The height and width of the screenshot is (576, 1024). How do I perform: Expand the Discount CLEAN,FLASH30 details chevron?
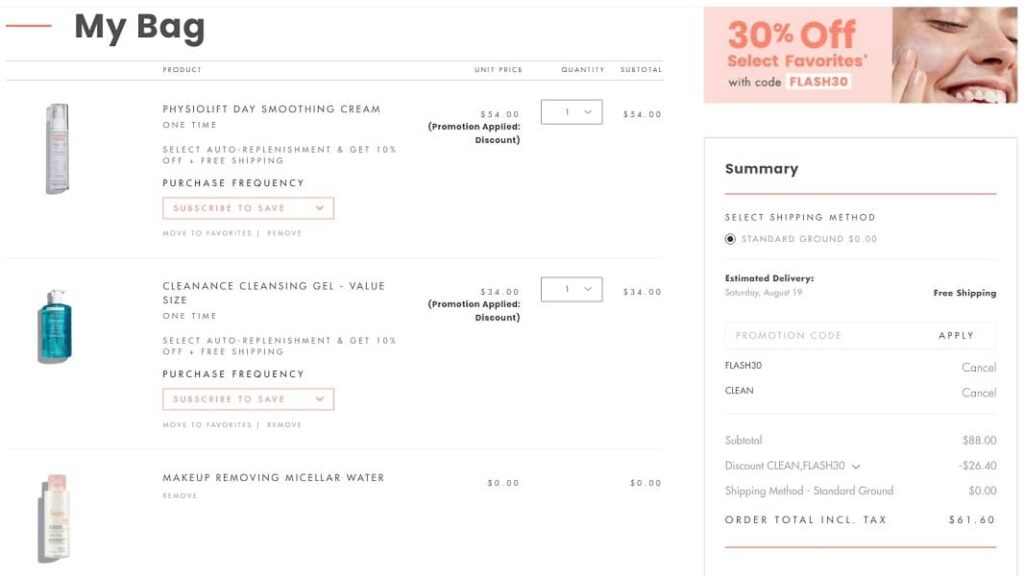pos(857,466)
